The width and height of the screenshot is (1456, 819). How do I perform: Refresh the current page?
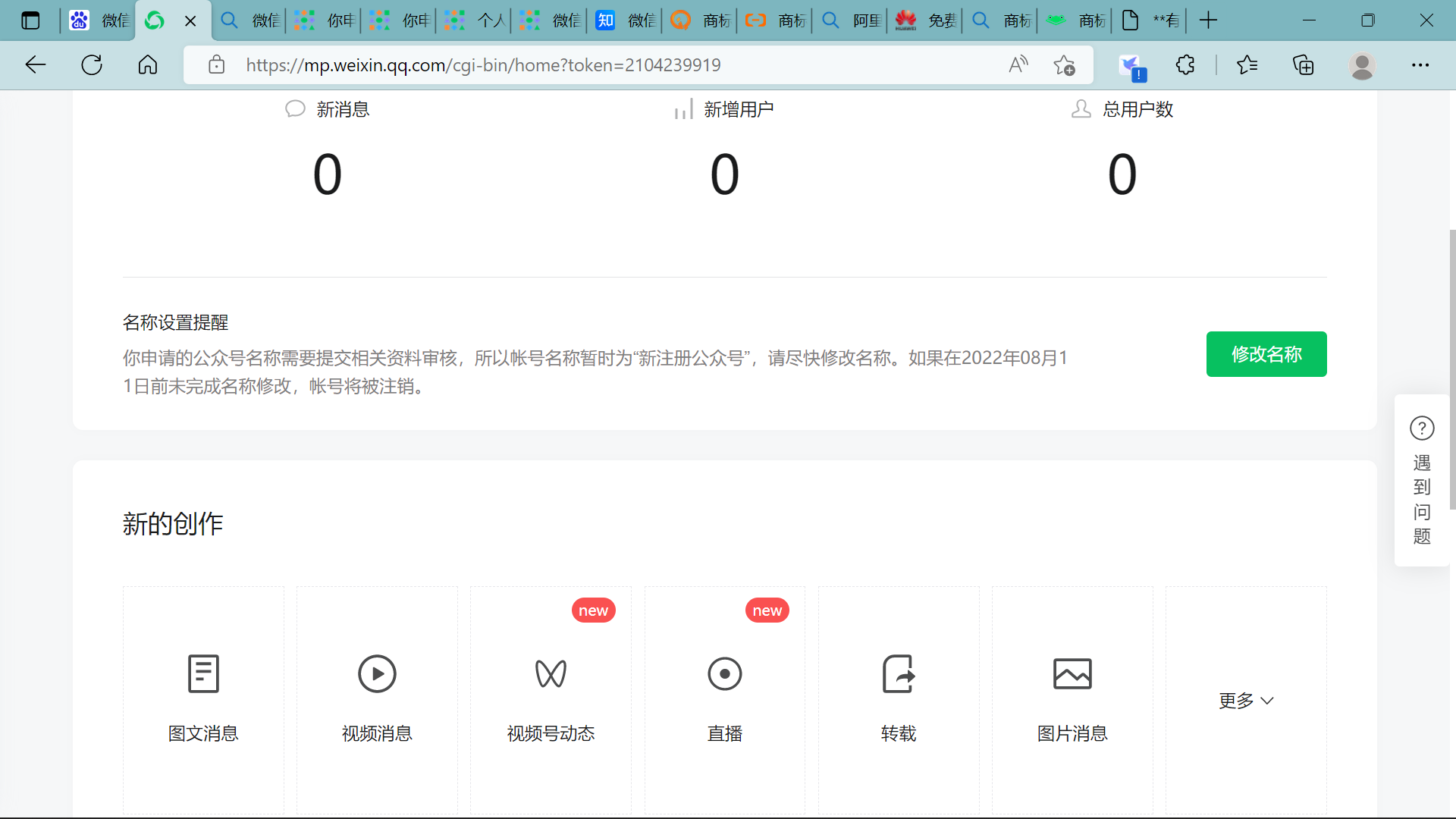pos(92,65)
